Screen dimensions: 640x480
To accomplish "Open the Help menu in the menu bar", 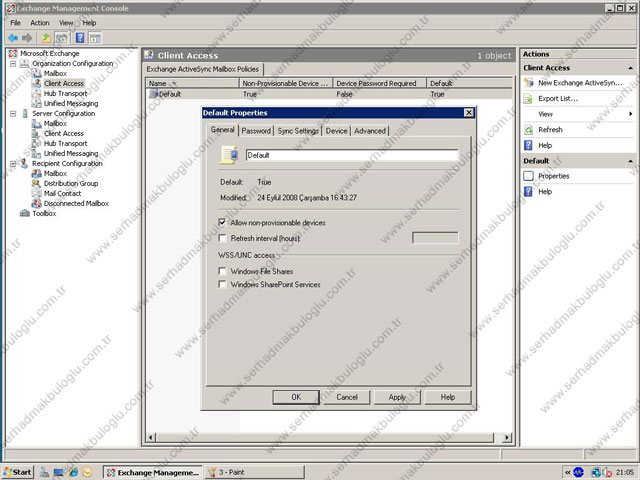I will tap(89, 23).
